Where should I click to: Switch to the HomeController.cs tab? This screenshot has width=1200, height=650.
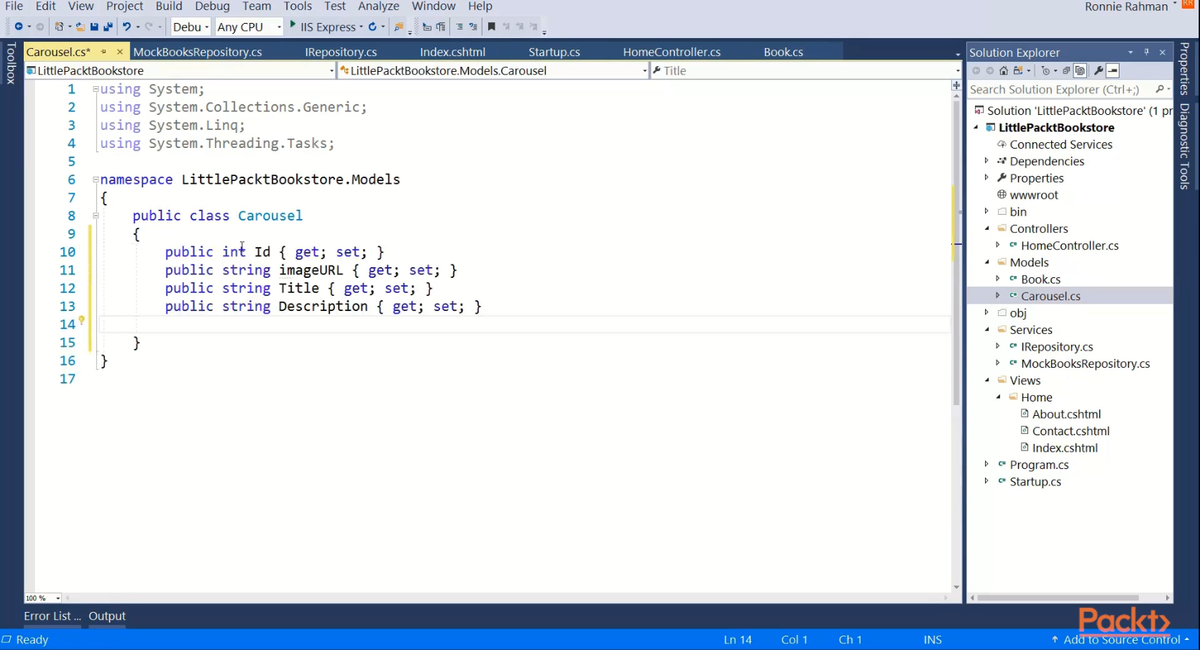pos(671,52)
